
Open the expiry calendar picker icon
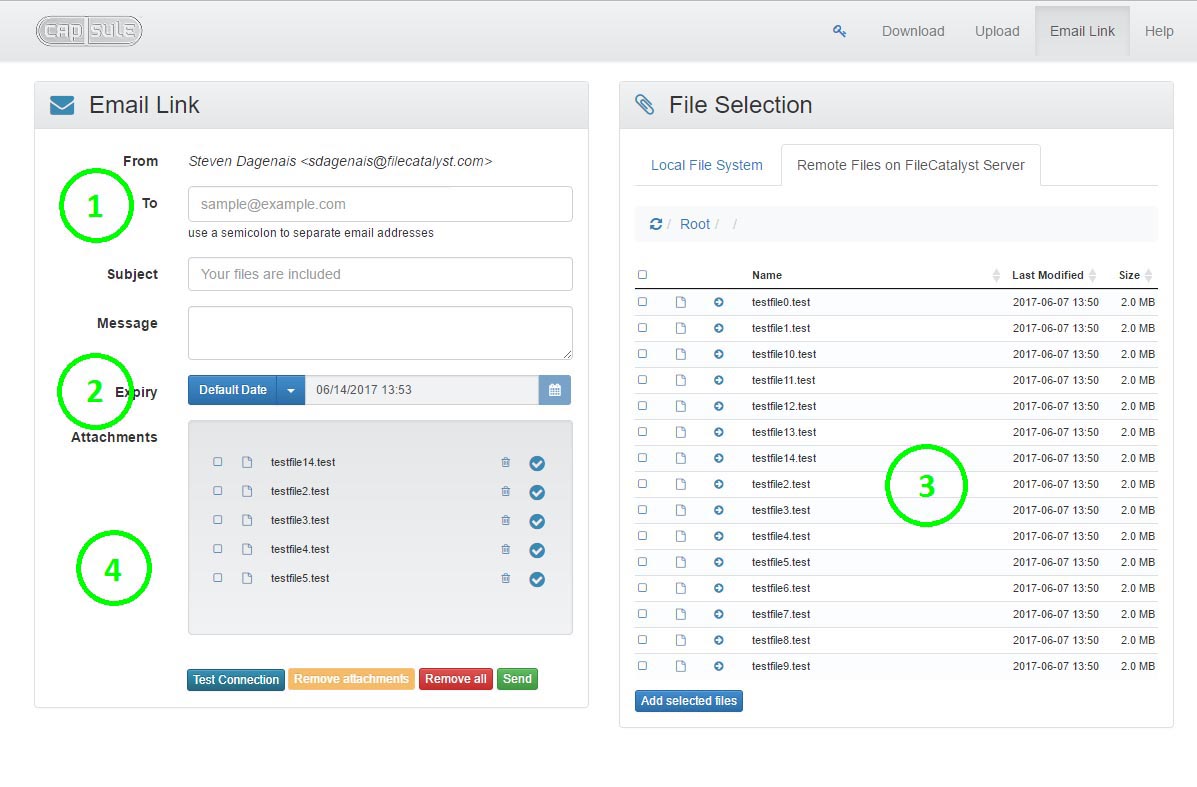click(x=555, y=390)
